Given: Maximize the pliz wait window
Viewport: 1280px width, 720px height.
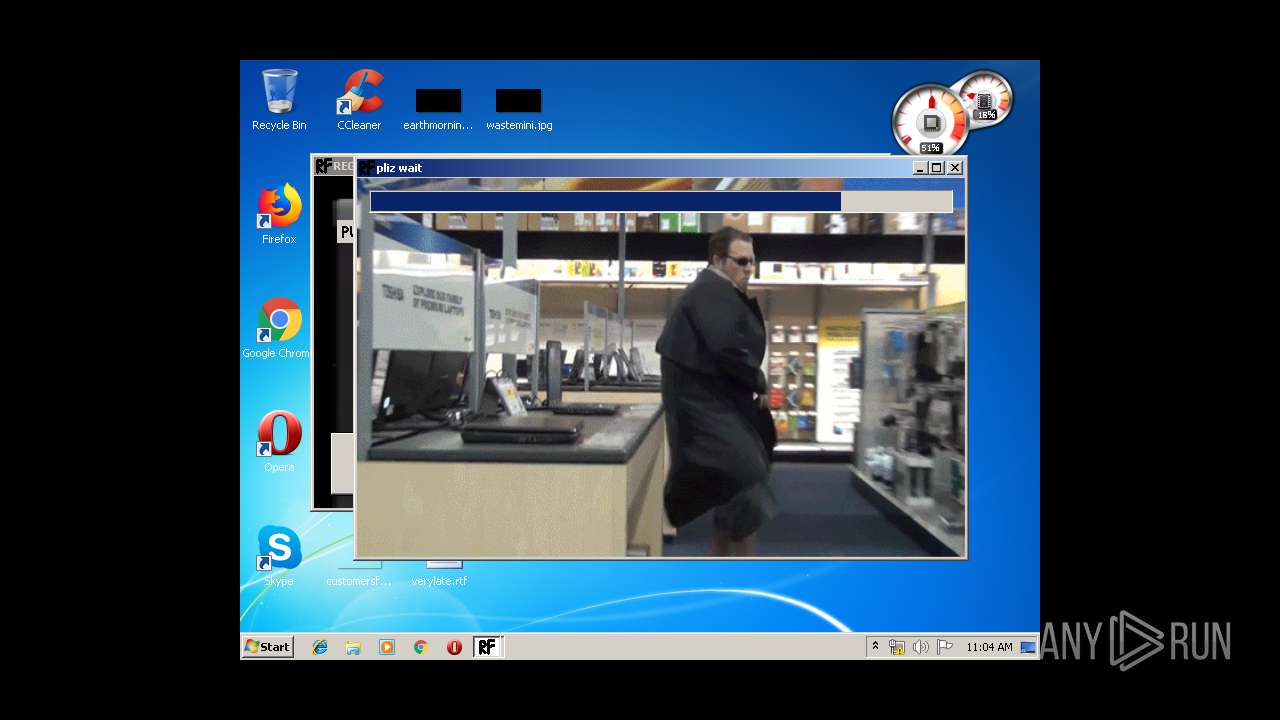Looking at the screenshot, I should [x=937, y=168].
